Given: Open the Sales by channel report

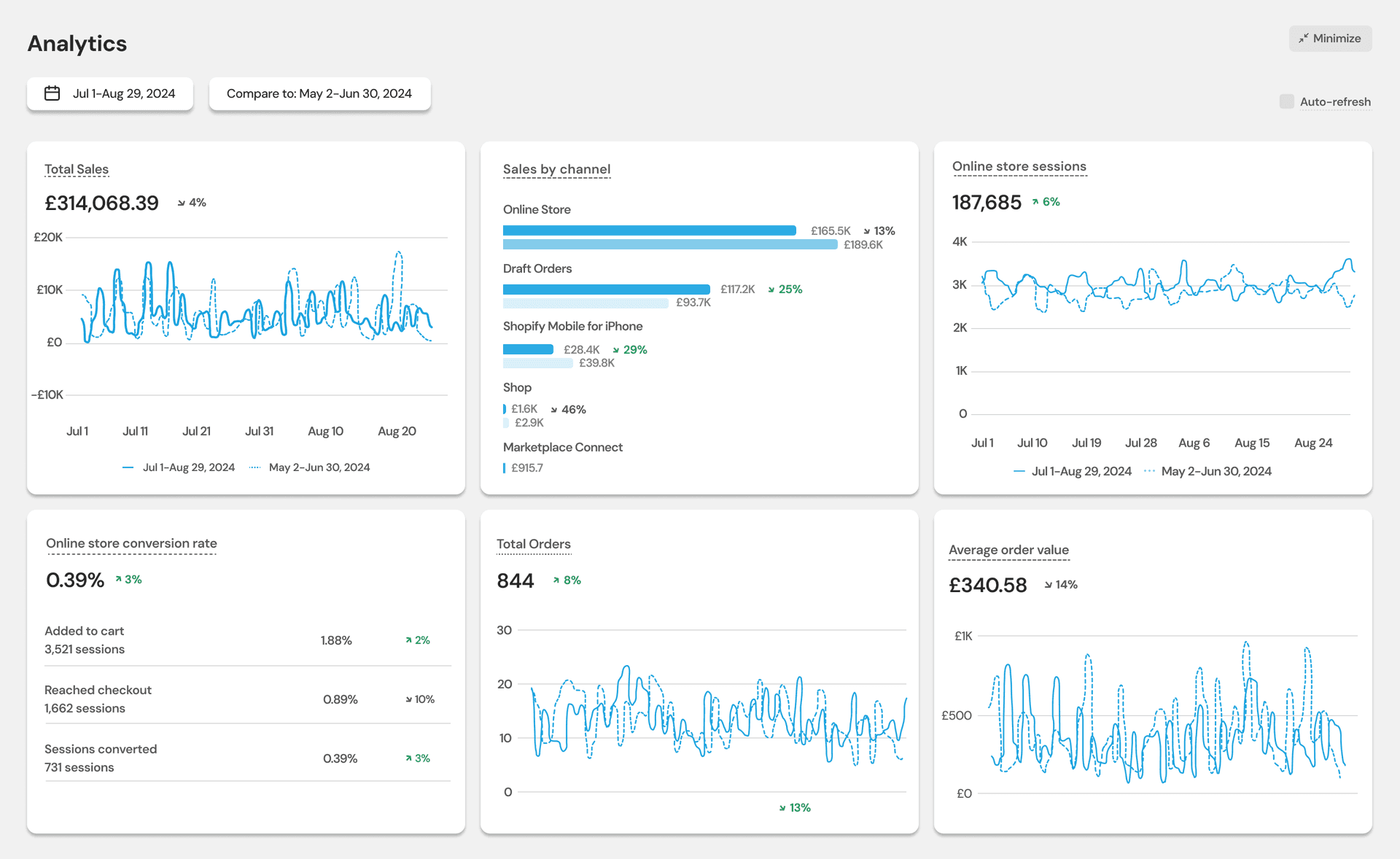Looking at the screenshot, I should [x=556, y=169].
